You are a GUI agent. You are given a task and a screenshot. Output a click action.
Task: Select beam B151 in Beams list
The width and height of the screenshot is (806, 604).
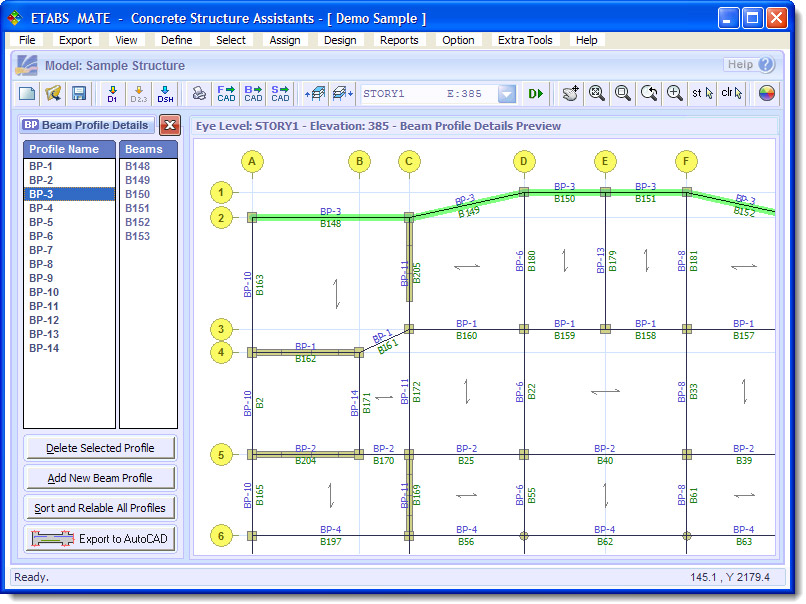138,208
